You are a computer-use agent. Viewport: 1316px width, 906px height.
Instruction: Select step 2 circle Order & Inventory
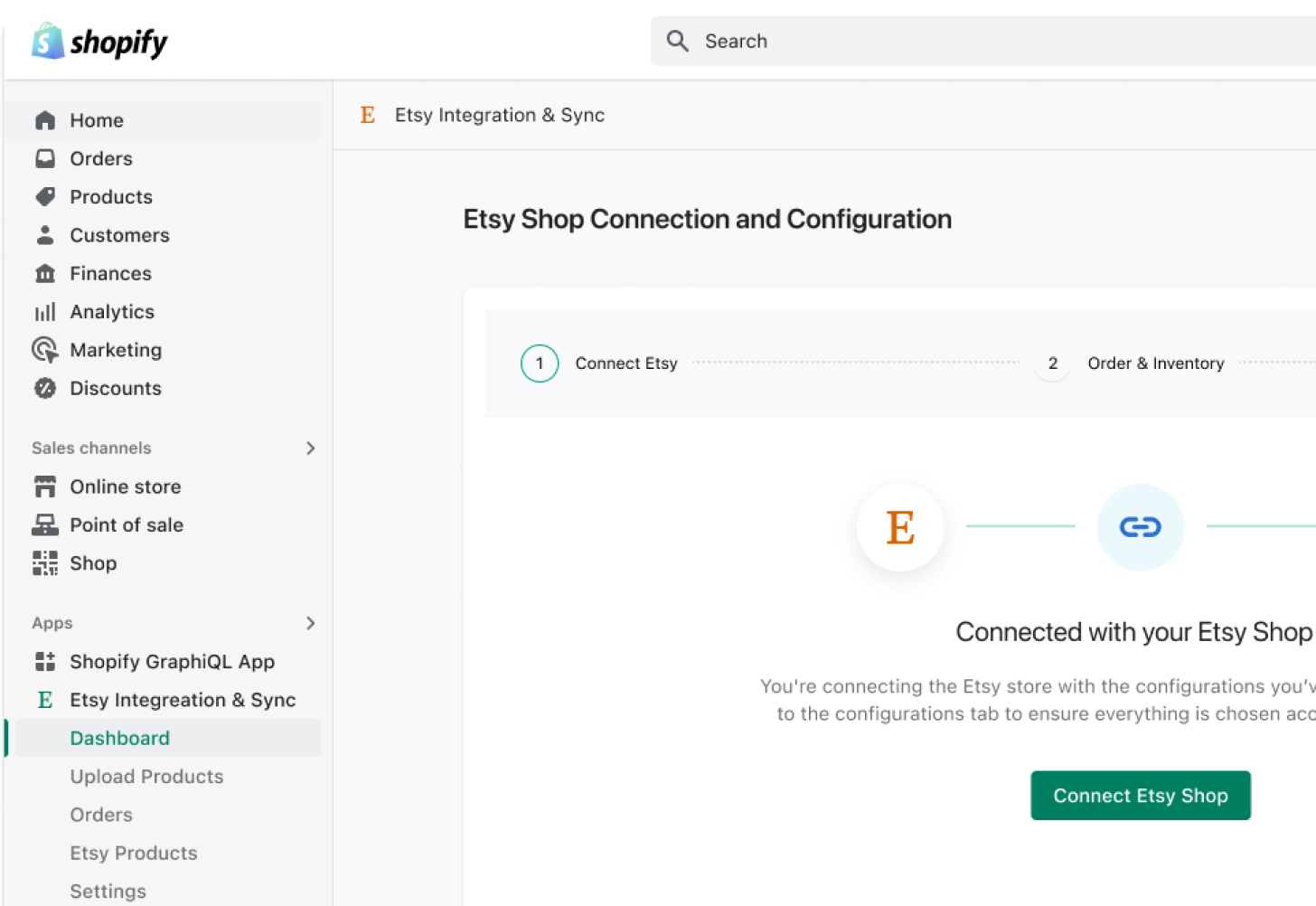[1052, 363]
